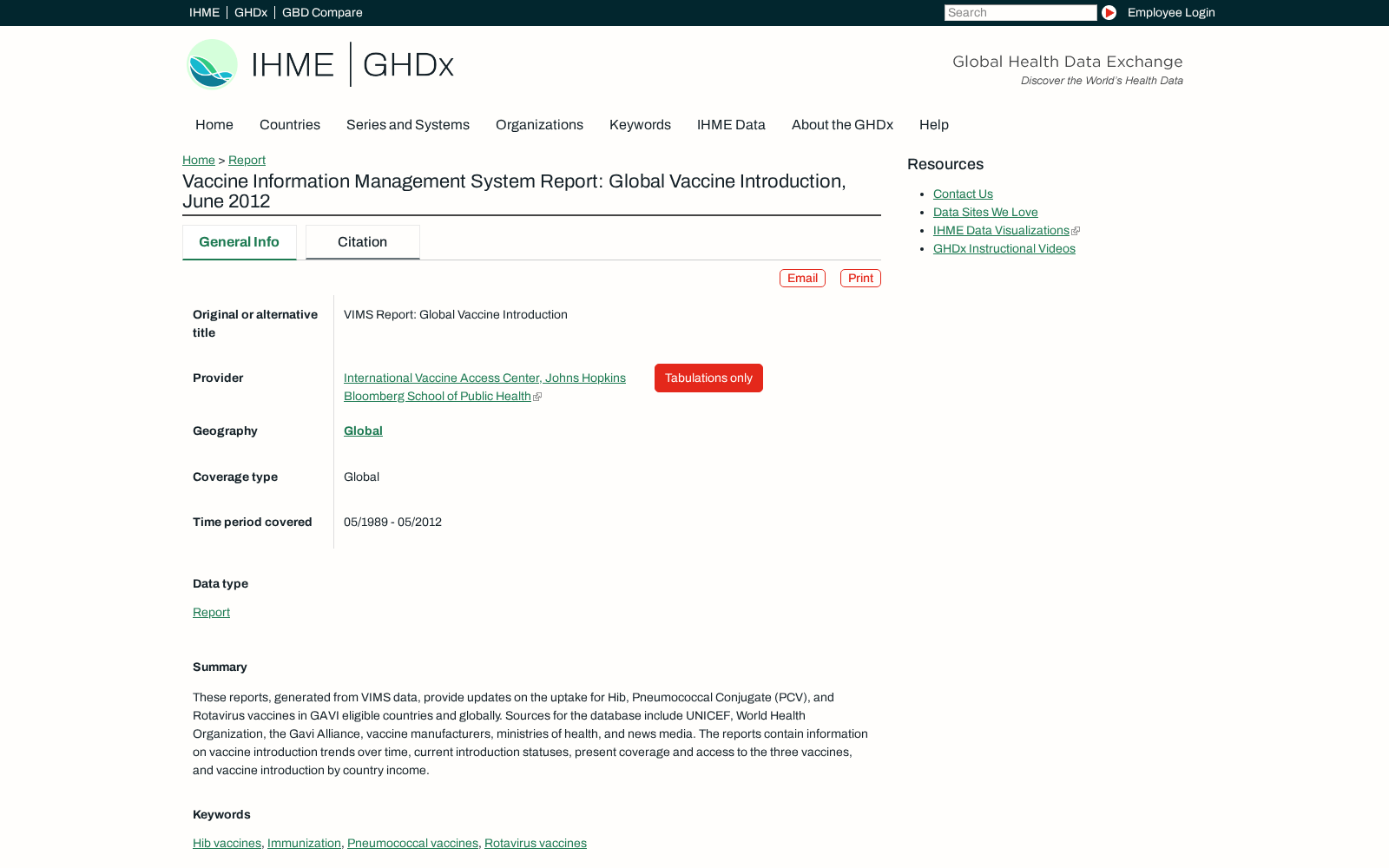The height and width of the screenshot is (868, 1389).
Task: Click the Print button
Action: coord(860,278)
